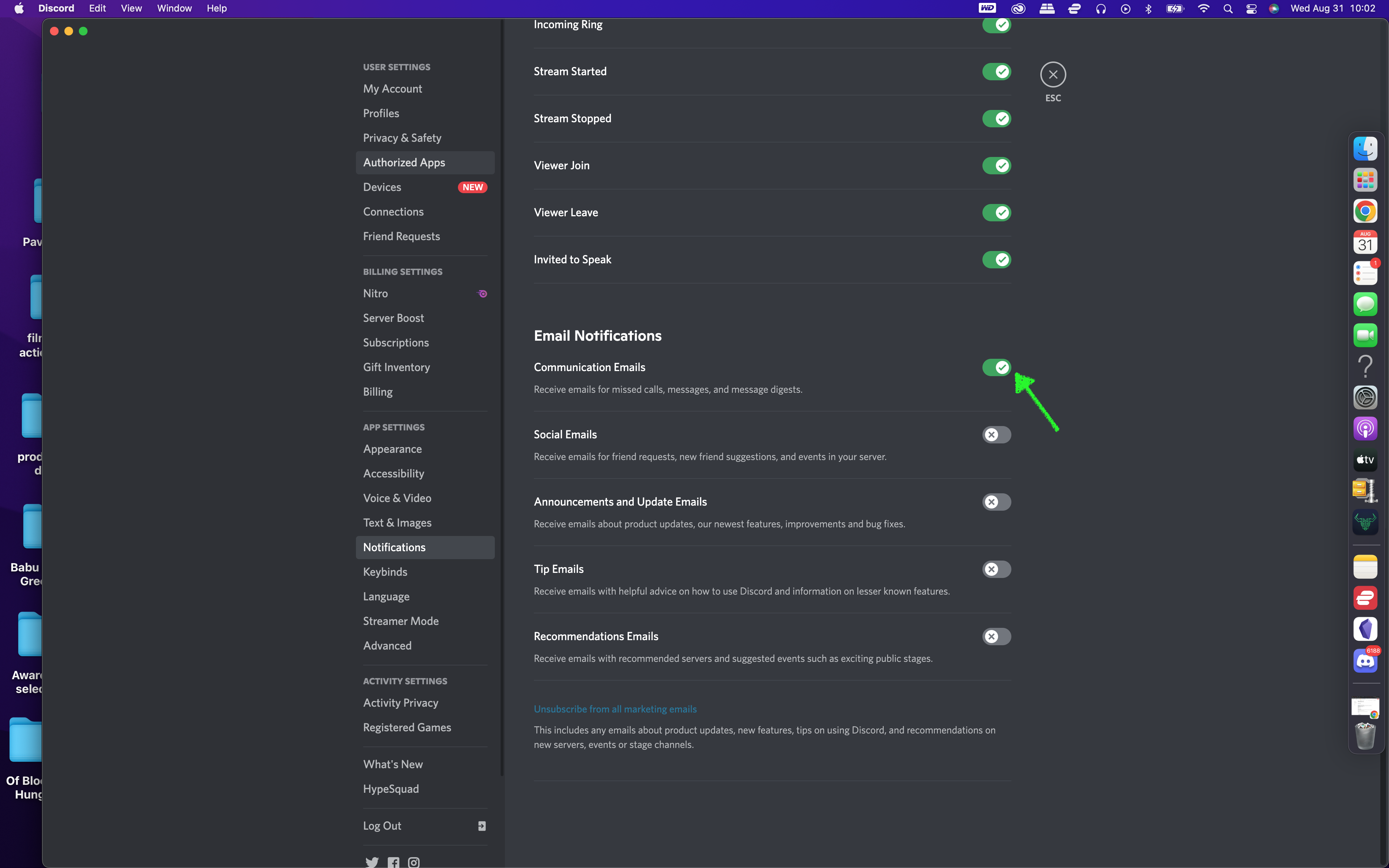
Task: Click the Instagram icon in sidebar footer
Action: 414,862
